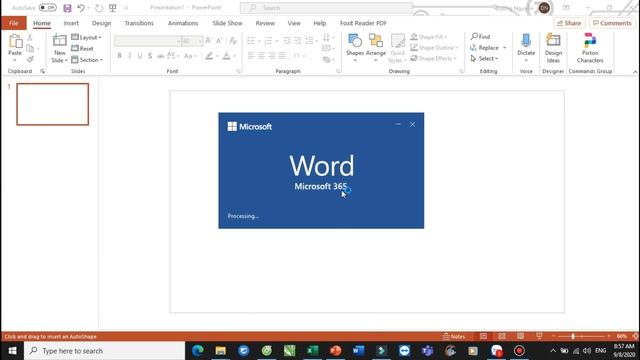Open Shape Fill dropdown
This screenshot has width=640, height=360.
[x=429, y=37]
